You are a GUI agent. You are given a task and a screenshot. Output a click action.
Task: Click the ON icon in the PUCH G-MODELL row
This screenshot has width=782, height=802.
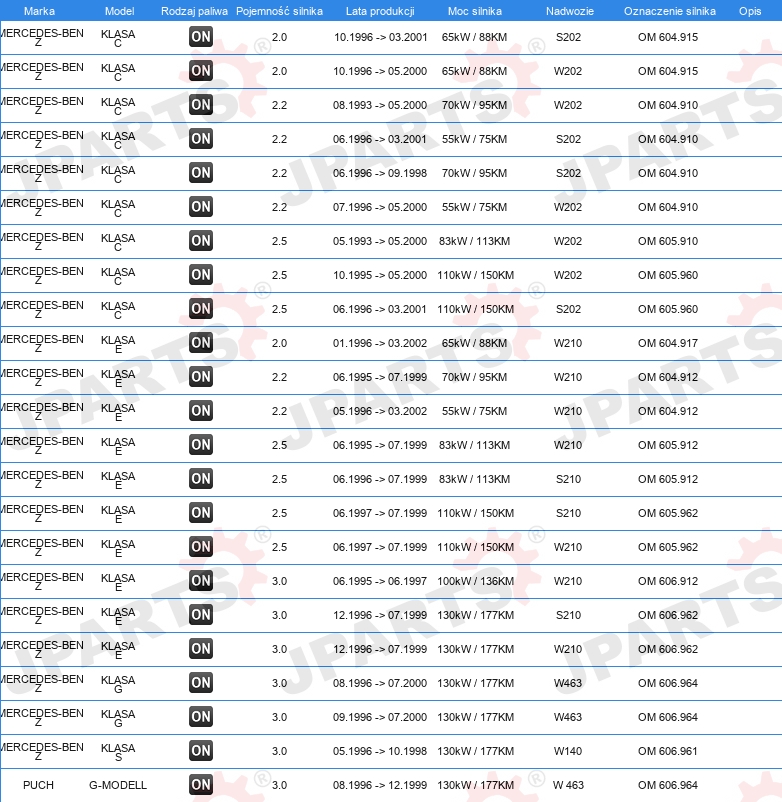click(x=200, y=785)
